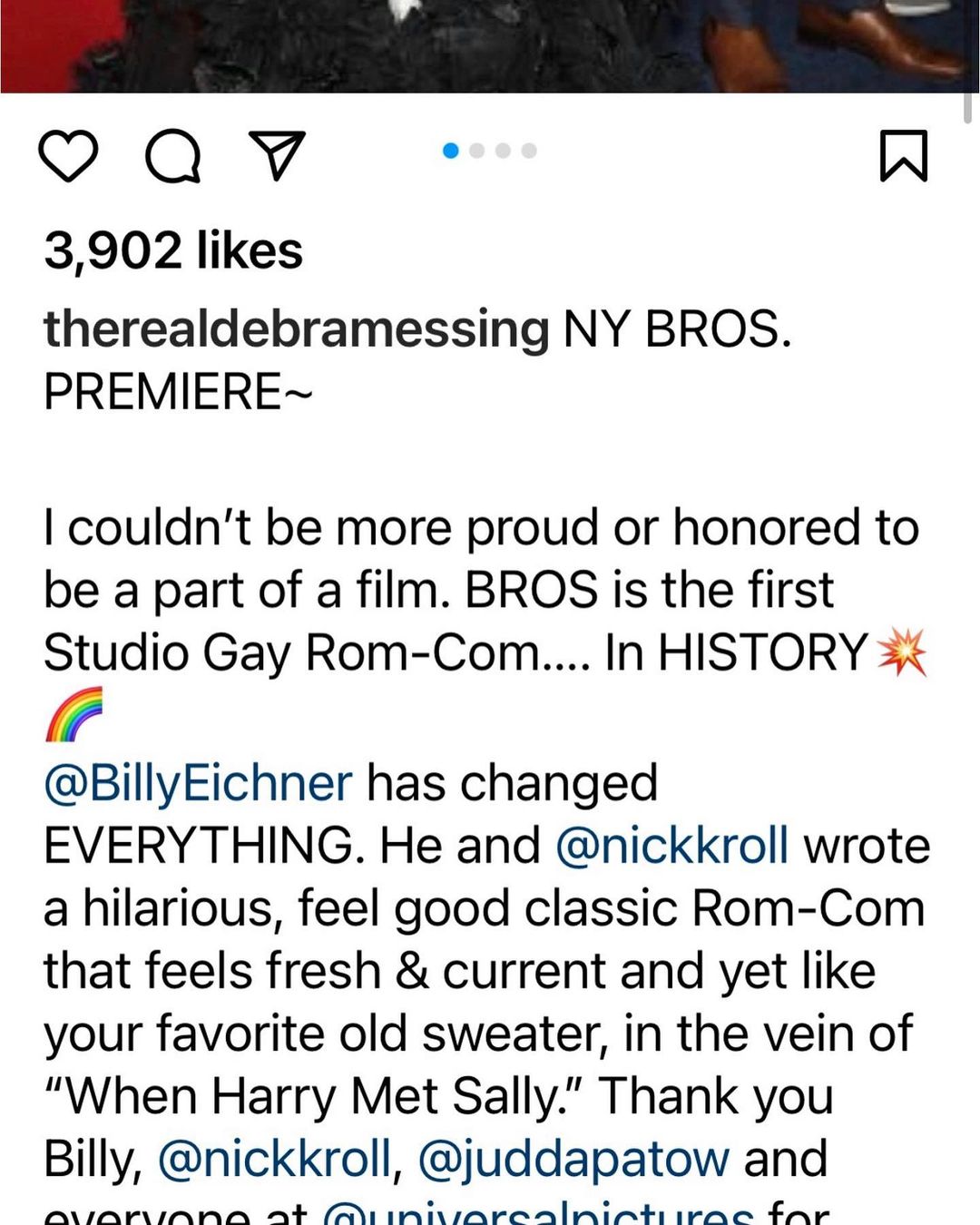View the 3,902 likes list
Screen dimensions: 980x1225
coord(173,250)
